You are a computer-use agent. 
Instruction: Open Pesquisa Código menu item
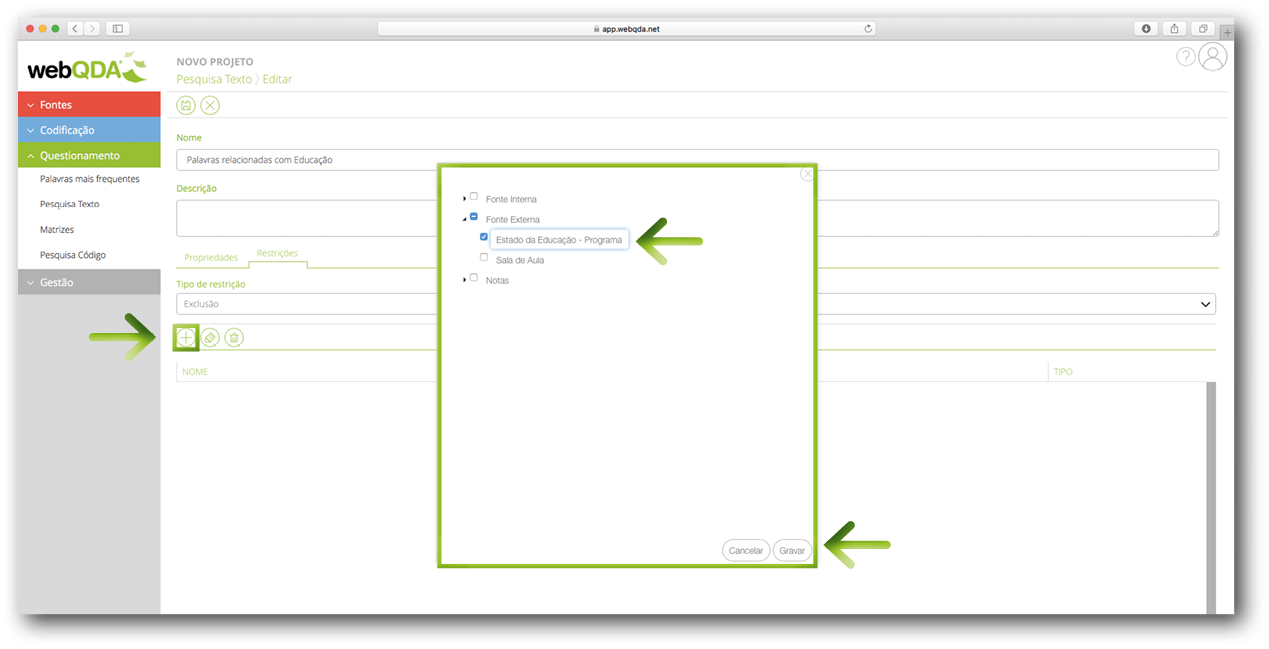coord(73,255)
